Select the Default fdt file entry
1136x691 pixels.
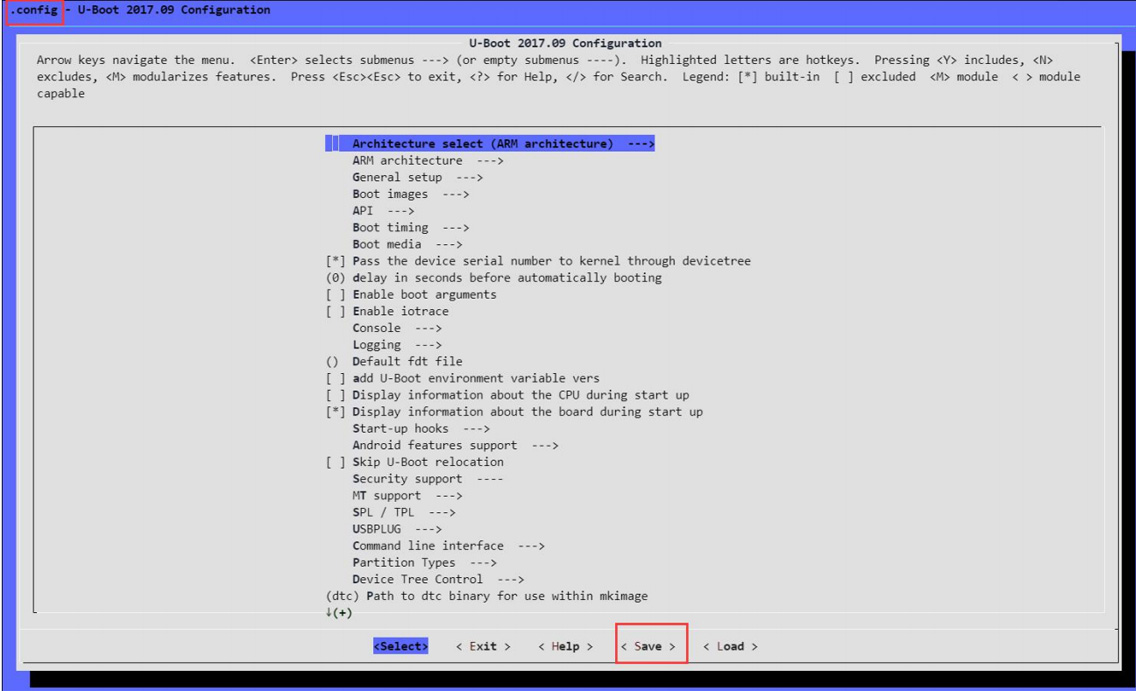[x=393, y=361]
